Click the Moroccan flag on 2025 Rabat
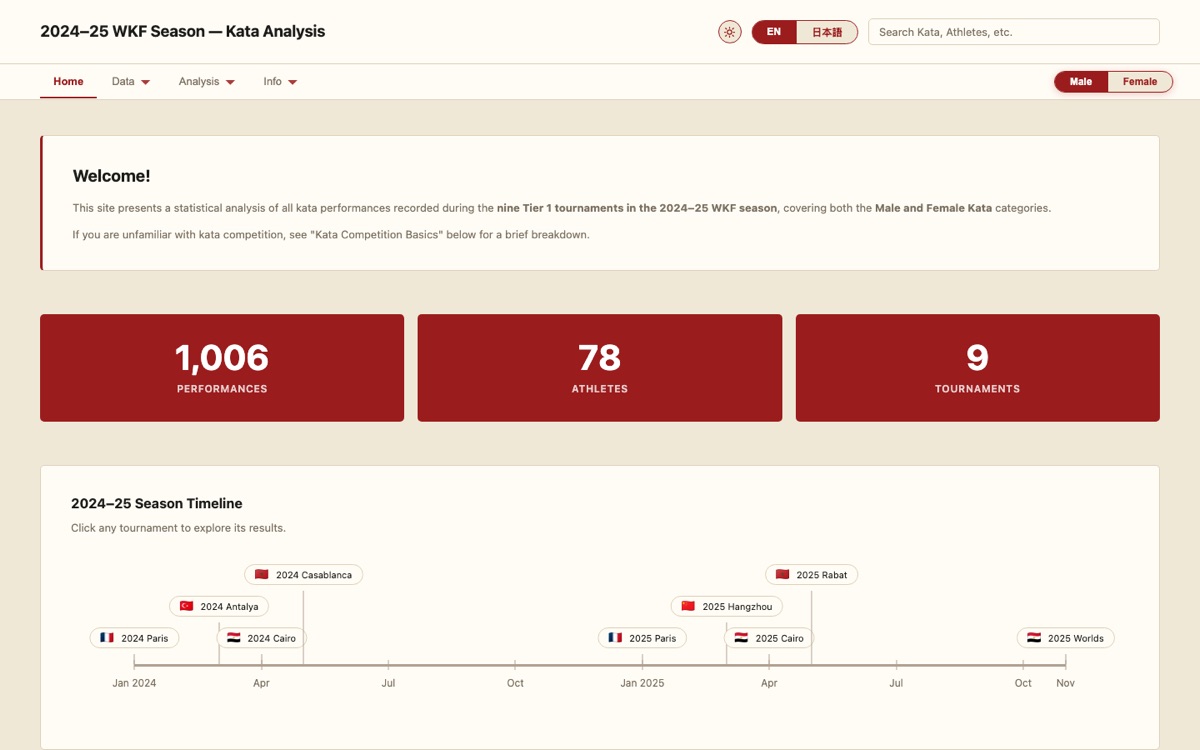 pyautogui.click(x=783, y=574)
